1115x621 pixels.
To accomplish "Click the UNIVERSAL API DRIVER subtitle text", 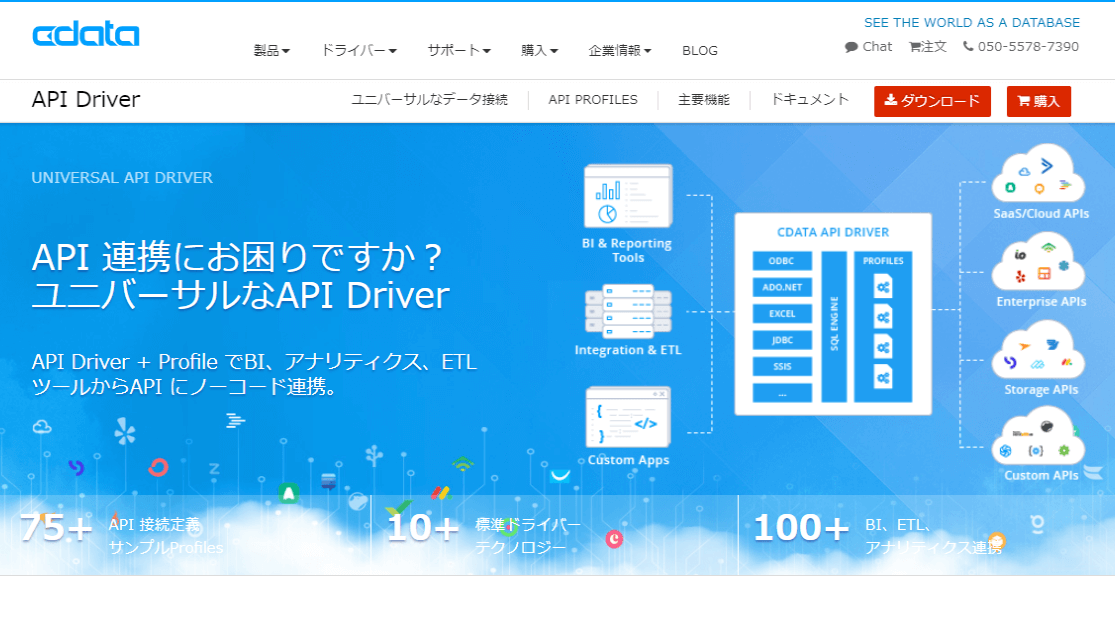I will tap(122, 178).
